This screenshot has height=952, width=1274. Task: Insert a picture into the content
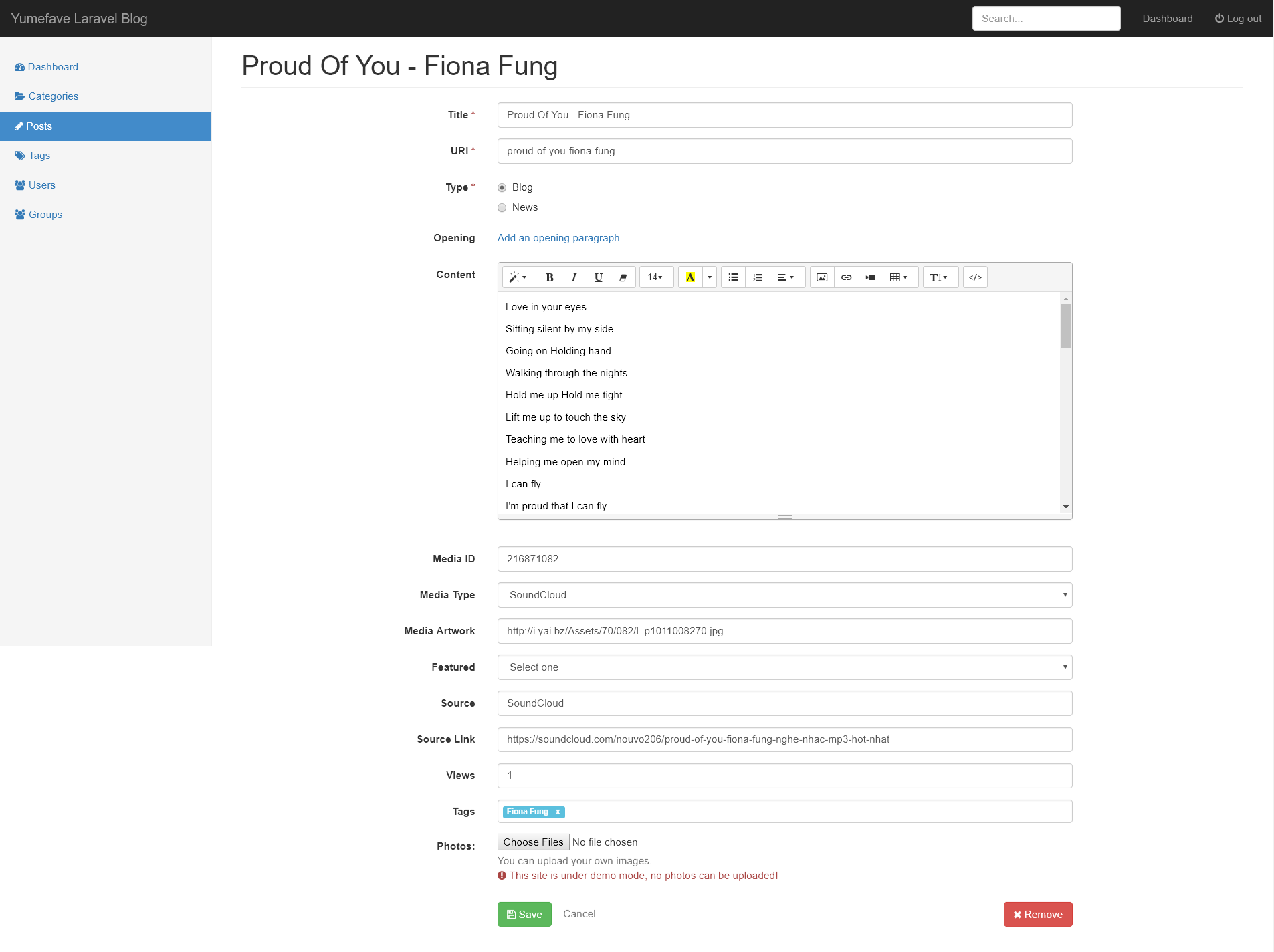click(x=821, y=277)
